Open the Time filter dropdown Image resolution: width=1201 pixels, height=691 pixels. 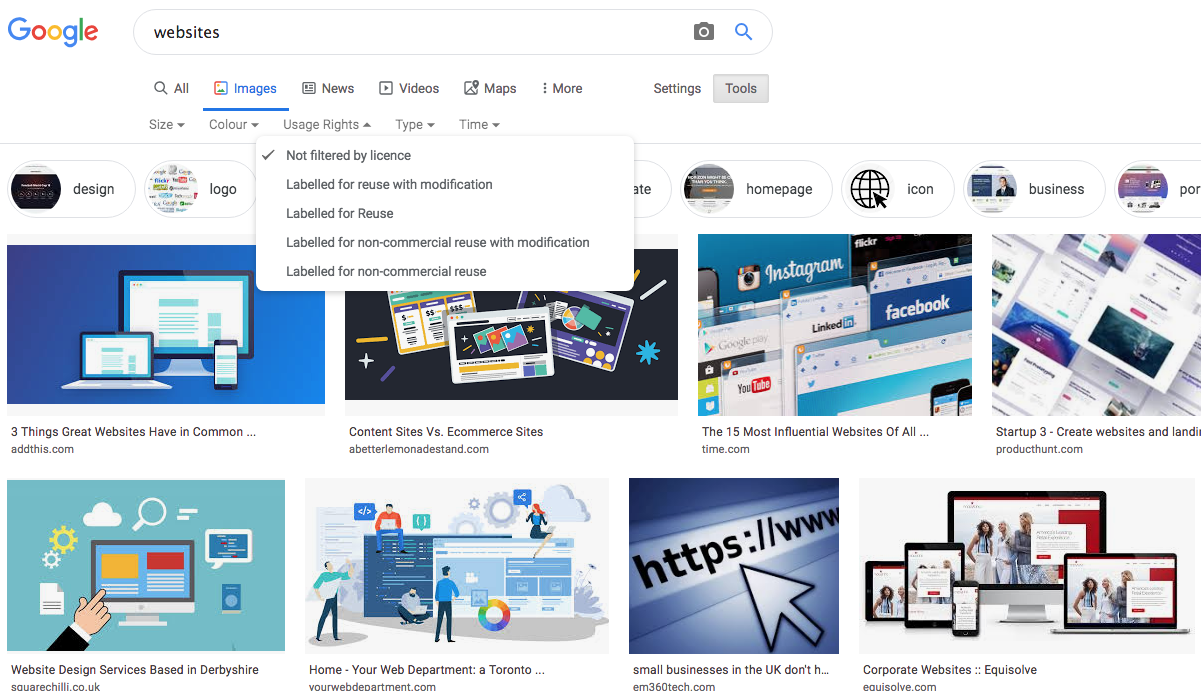click(479, 125)
